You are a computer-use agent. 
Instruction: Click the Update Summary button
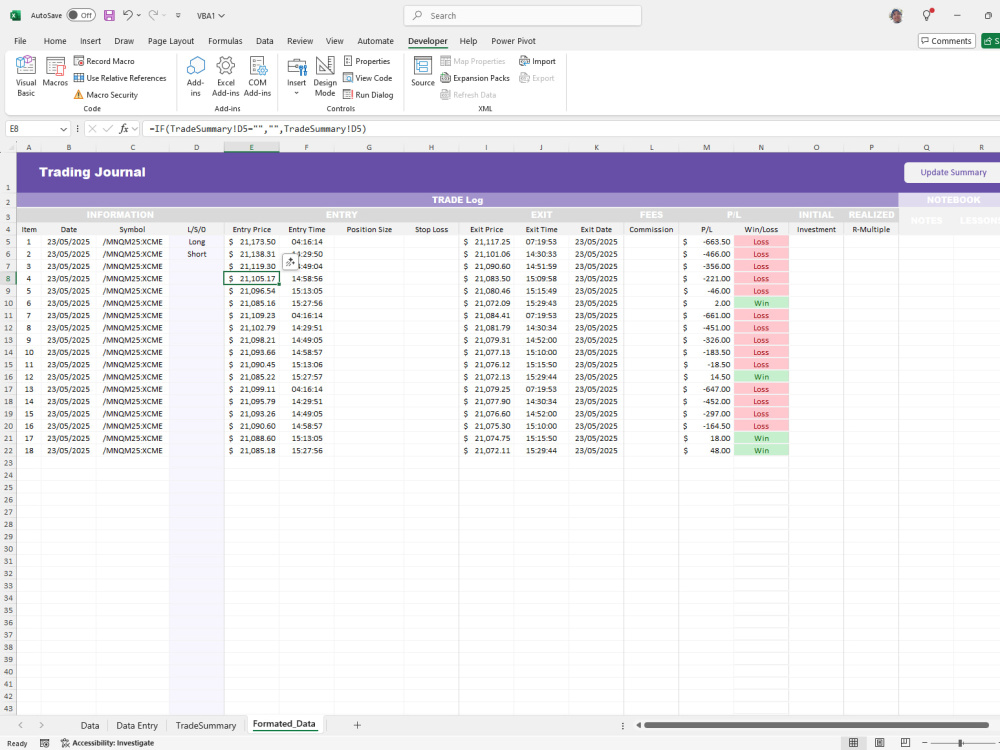pyautogui.click(x=953, y=172)
